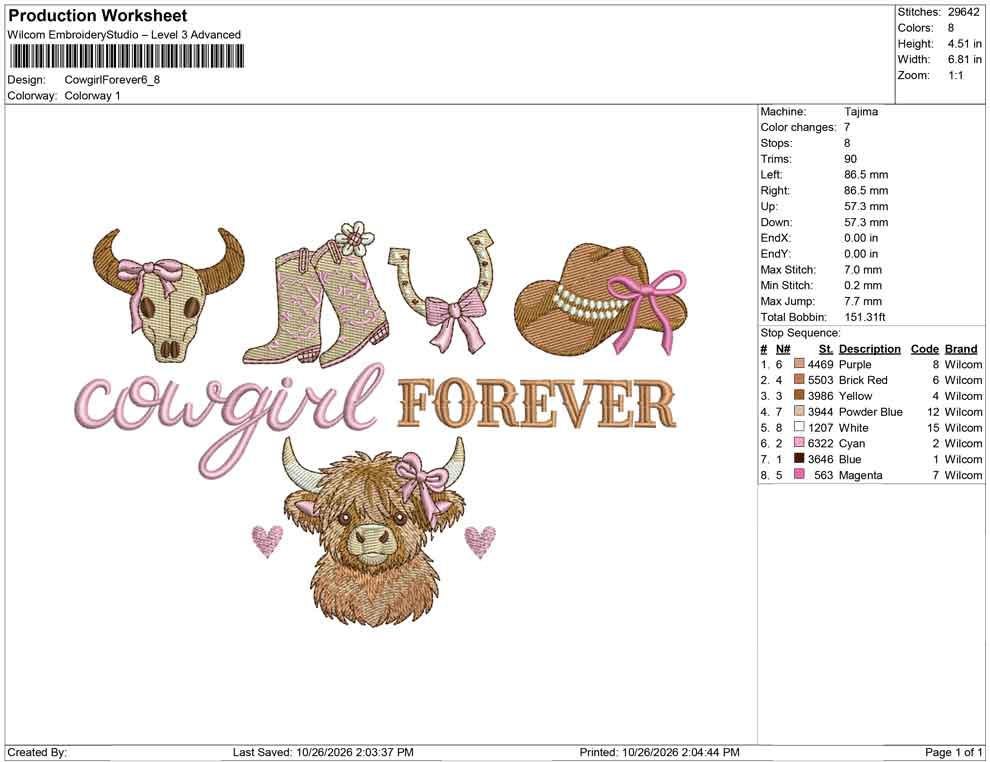
Task: Click the 'Last Saved' timestamp in footer
Action: pos(323,752)
